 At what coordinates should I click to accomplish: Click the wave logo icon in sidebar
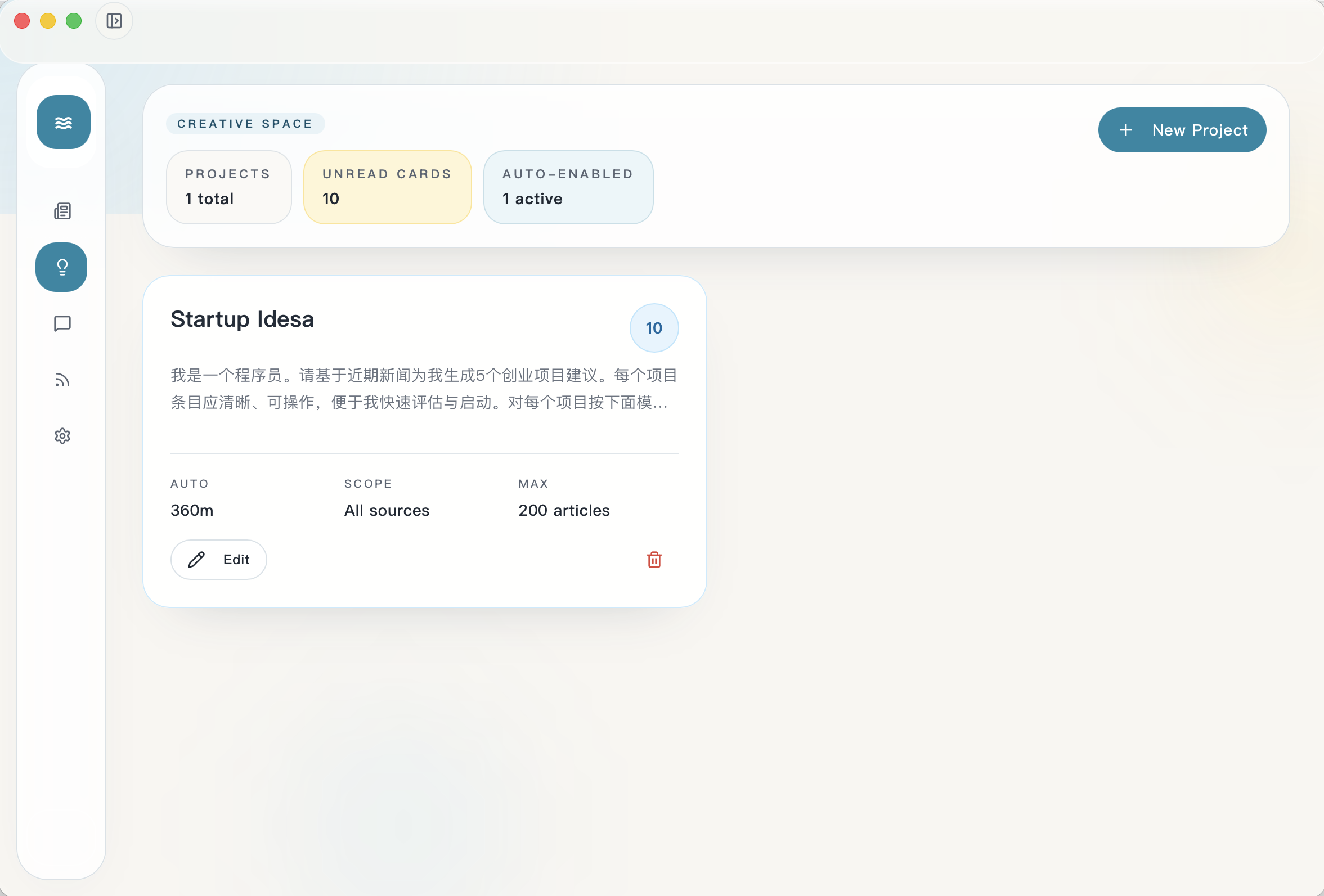[x=63, y=123]
